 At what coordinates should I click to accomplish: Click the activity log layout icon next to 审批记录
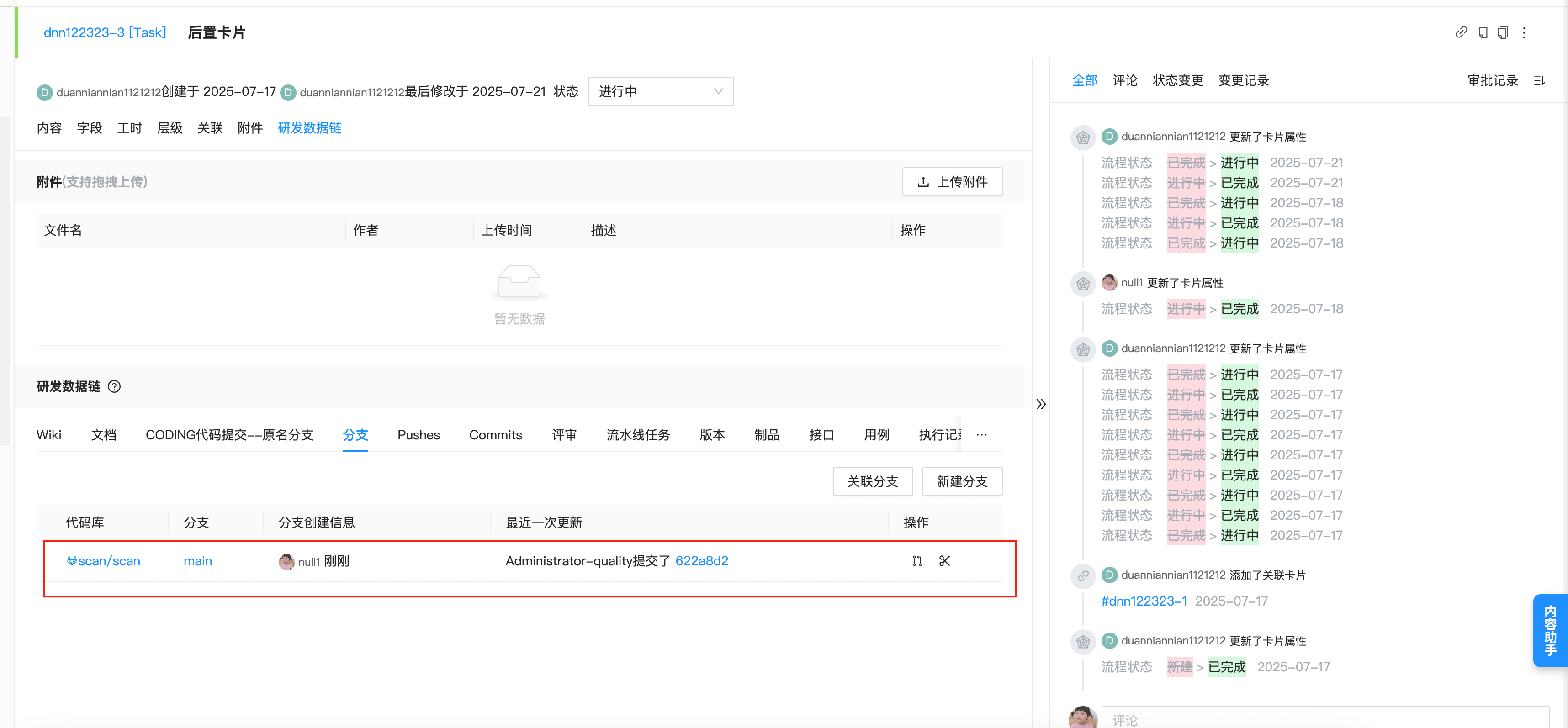click(1540, 80)
